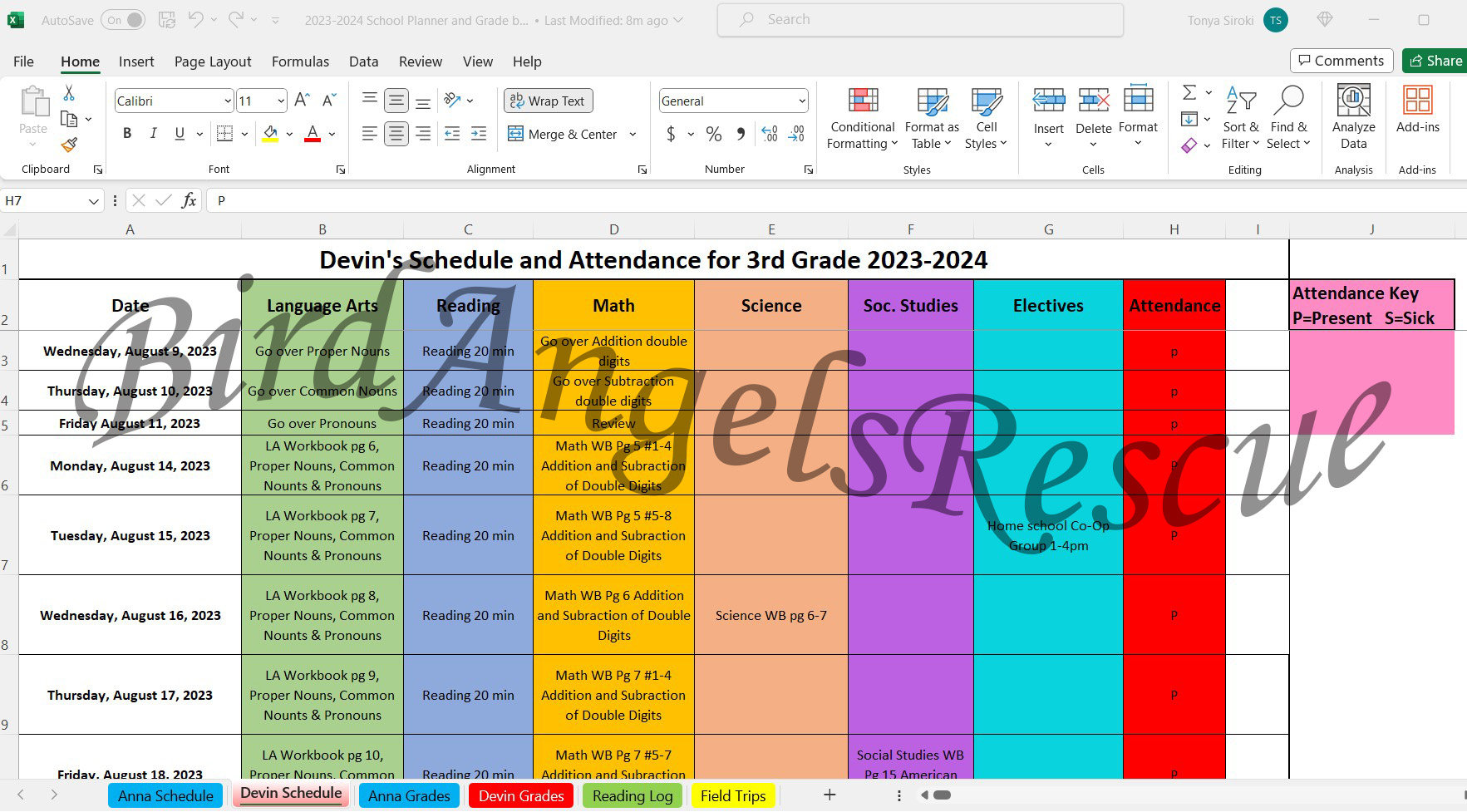Open the Reading Log sheet tab

633,795
